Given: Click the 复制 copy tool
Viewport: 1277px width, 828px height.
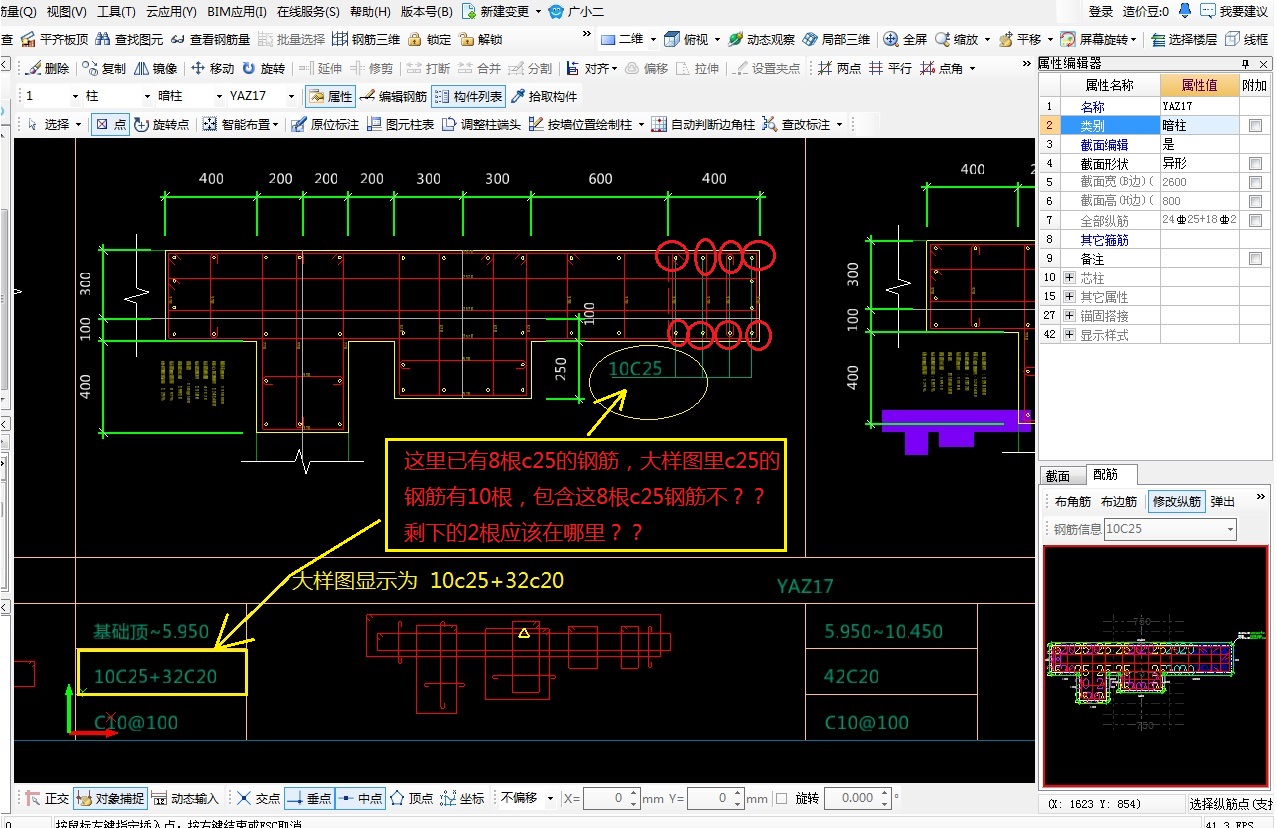Looking at the screenshot, I should pos(104,68).
